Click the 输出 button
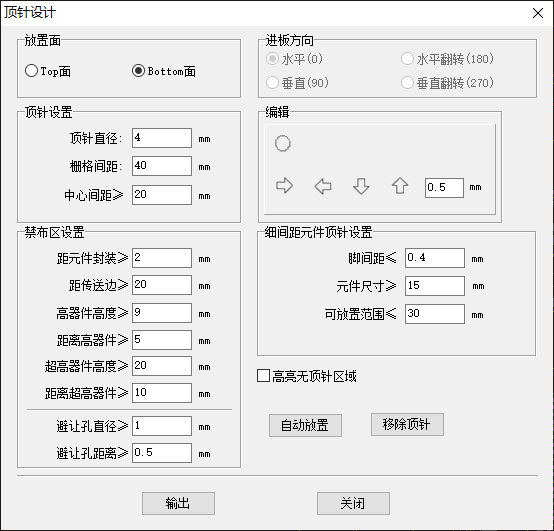This screenshot has width=554, height=531. [x=178, y=503]
